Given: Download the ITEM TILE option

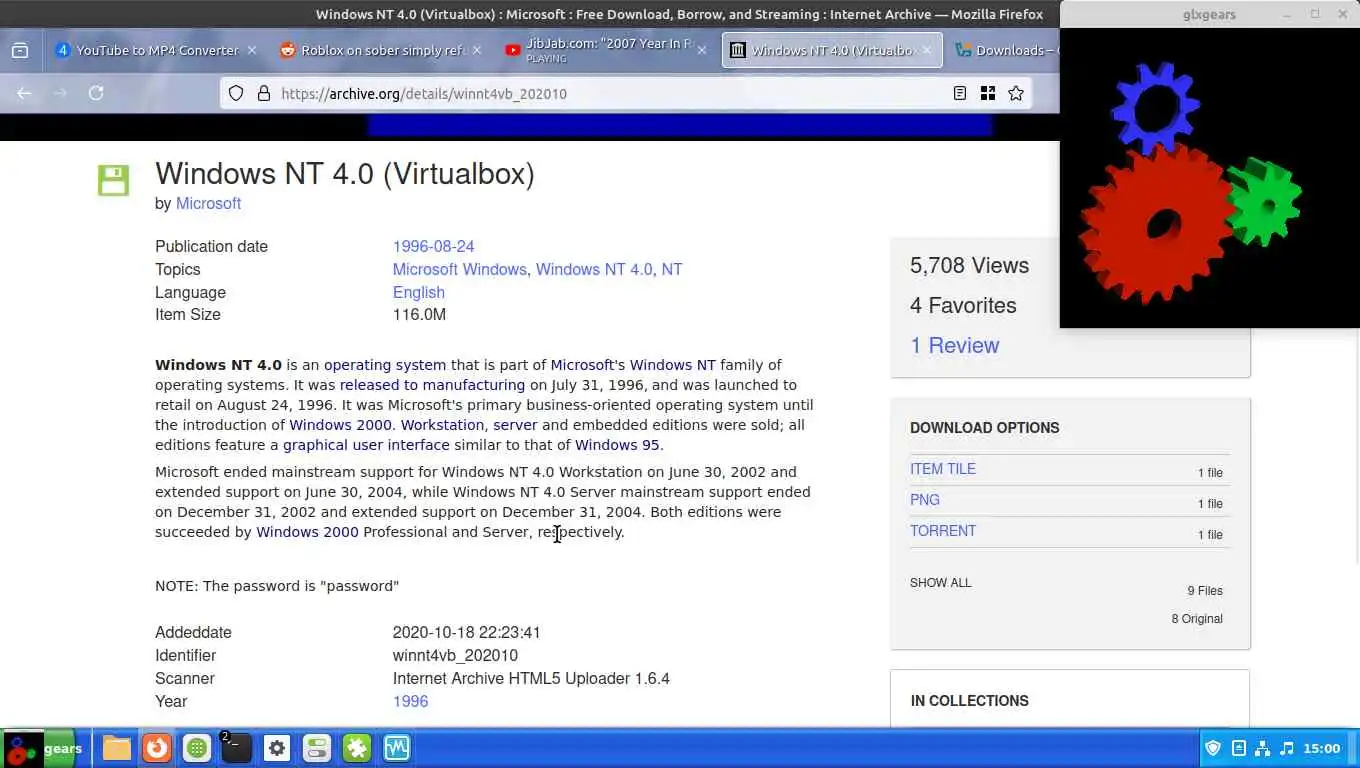Looking at the screenshot, I should coord(943,469).
